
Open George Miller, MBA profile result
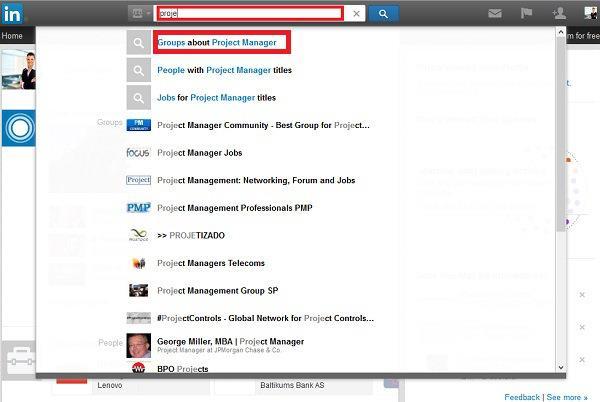click(231, 345)
